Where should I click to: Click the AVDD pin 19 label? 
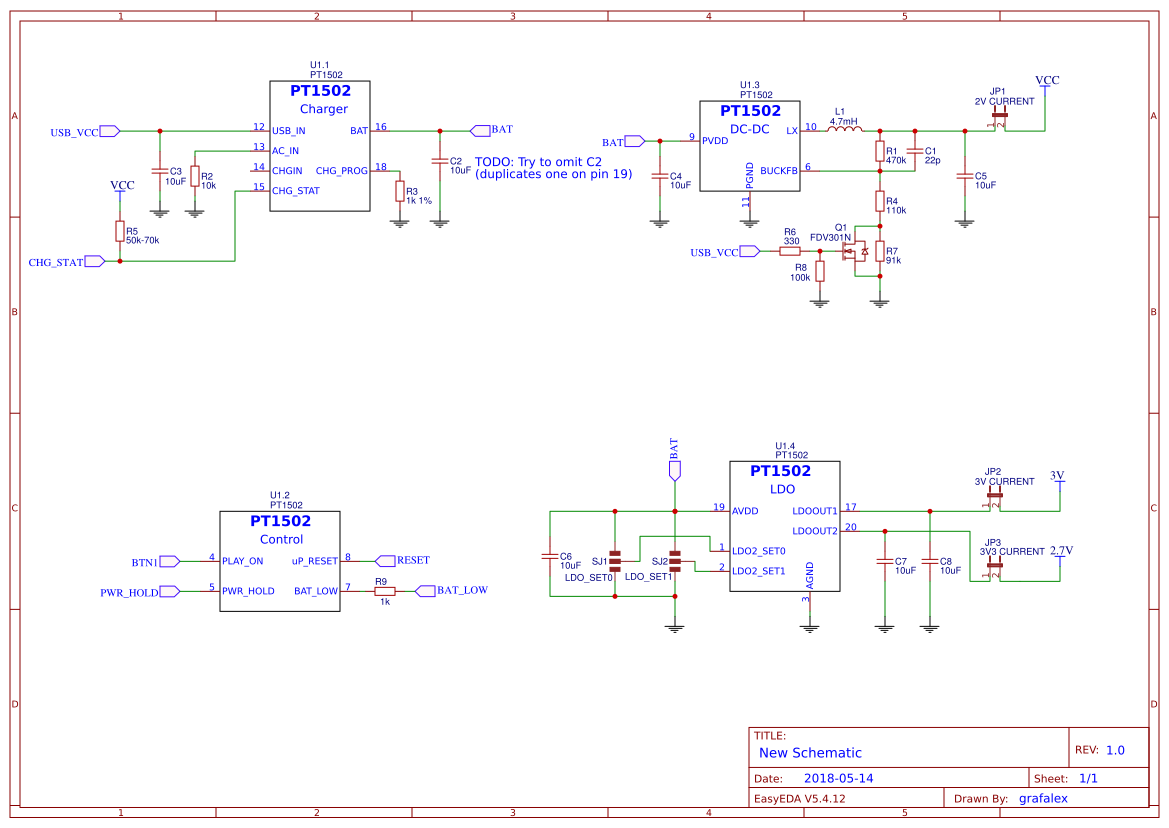pyautogui.click(x=745, y=511)
